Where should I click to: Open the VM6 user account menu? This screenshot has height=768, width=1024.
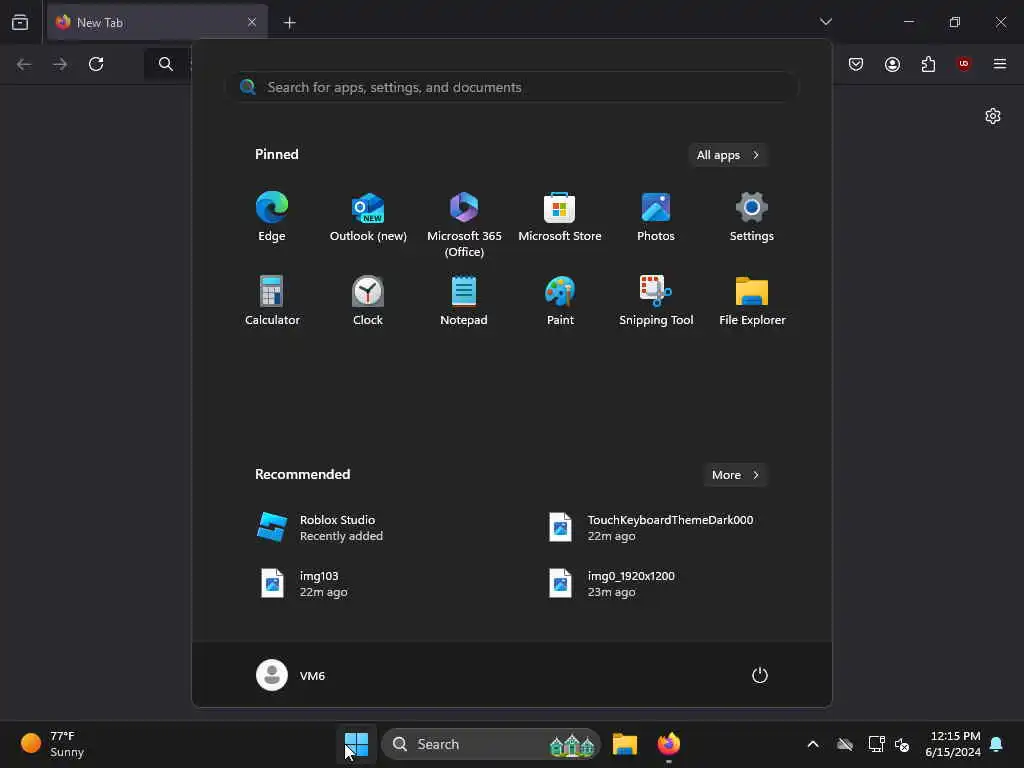291,675
